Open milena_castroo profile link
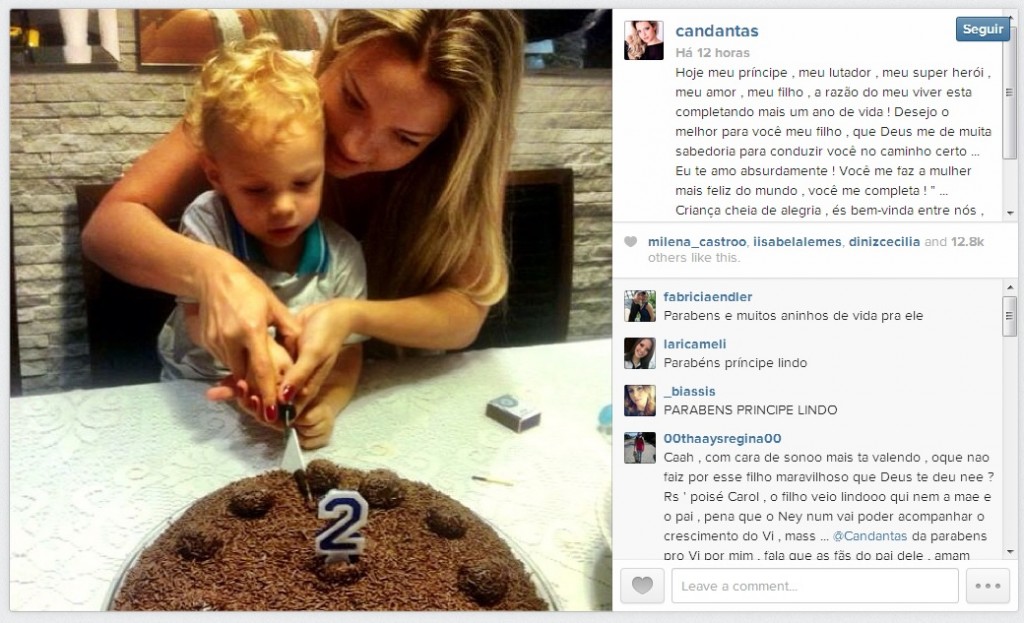 [697, 242]
